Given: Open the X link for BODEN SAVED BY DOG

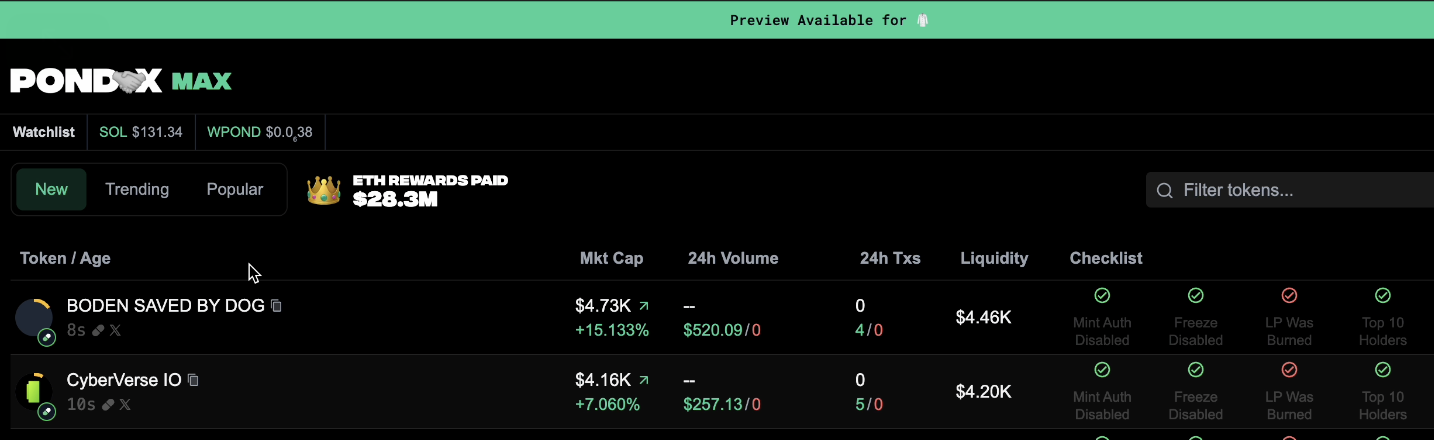Looking at the screenshot, I should pos(115,330).
